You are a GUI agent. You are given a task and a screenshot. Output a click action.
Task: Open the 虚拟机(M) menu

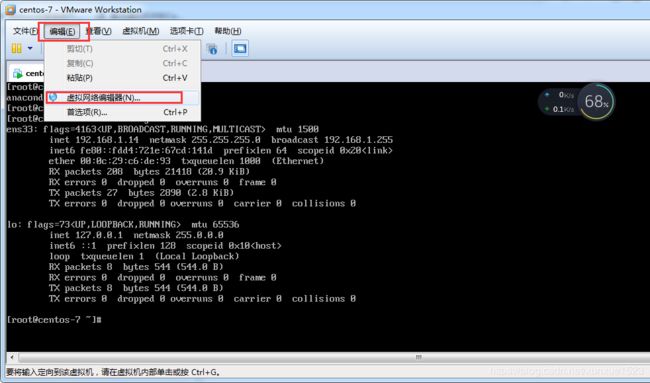coord(141,31)
